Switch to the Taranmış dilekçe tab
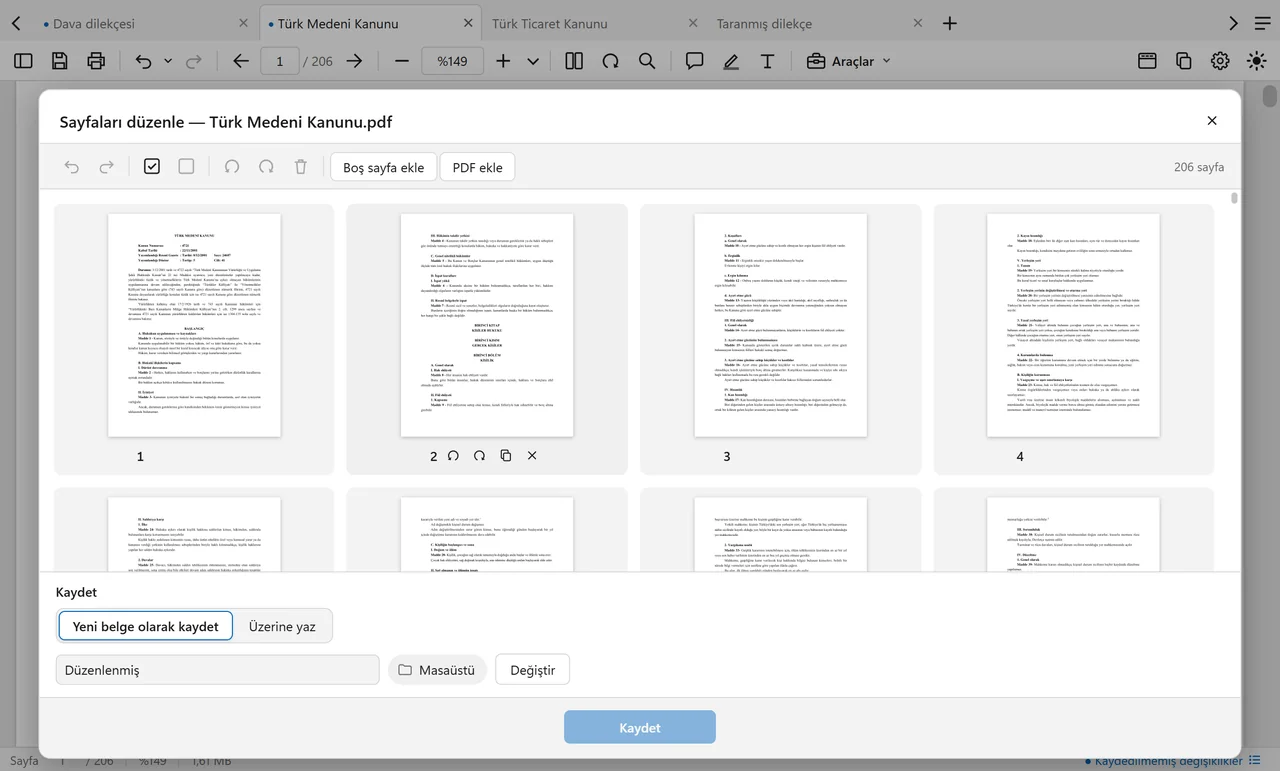The image size is (1280, 771). click(818, 23)
